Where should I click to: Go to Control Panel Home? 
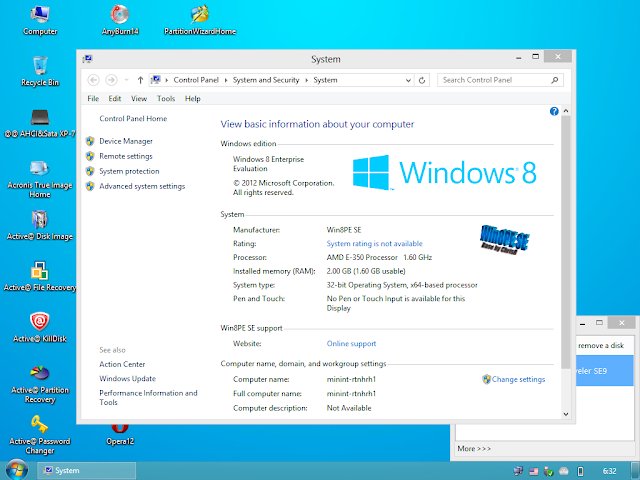[133, 118]
